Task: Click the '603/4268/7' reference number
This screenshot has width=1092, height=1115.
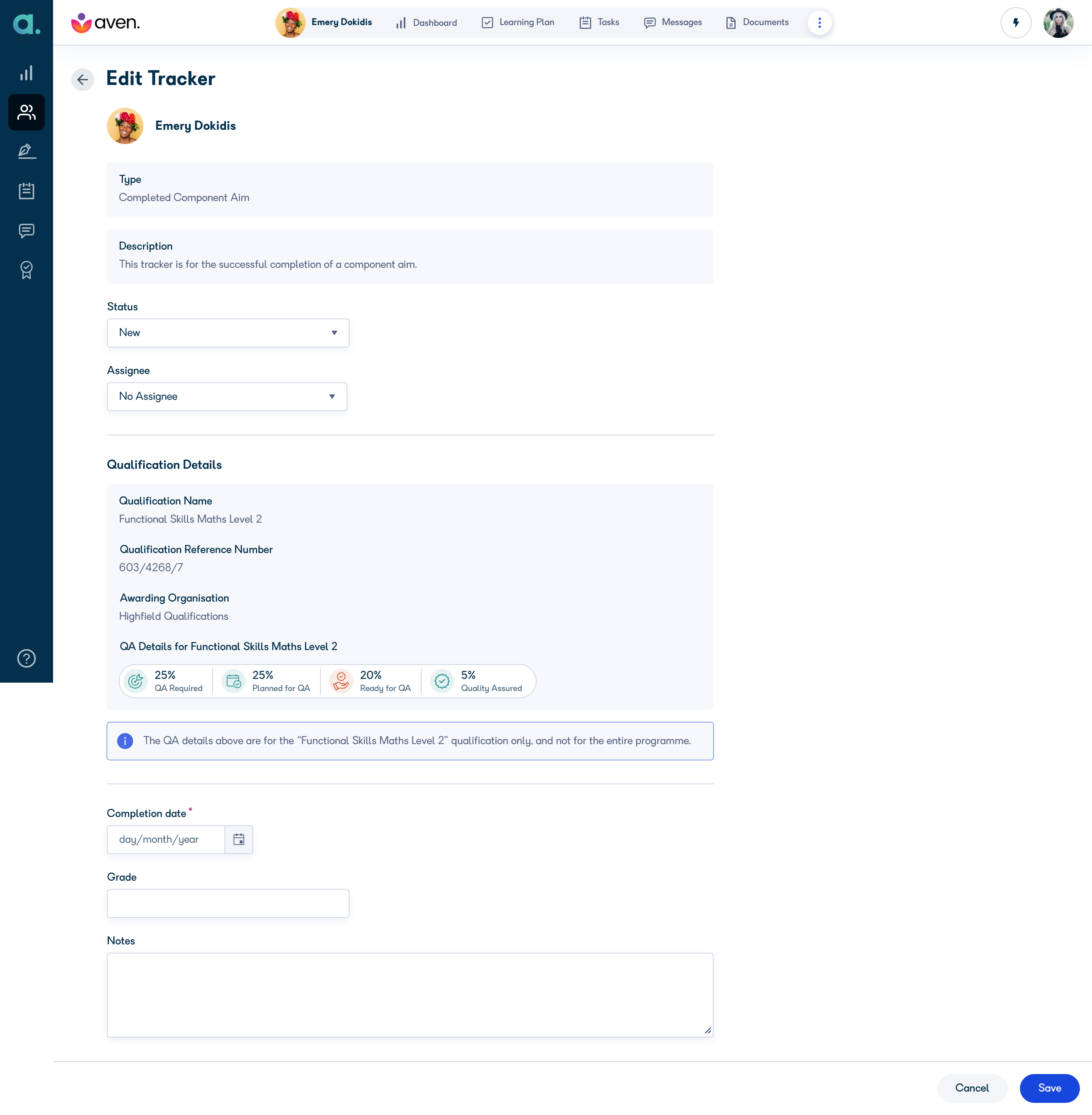Action: point(151,567)
